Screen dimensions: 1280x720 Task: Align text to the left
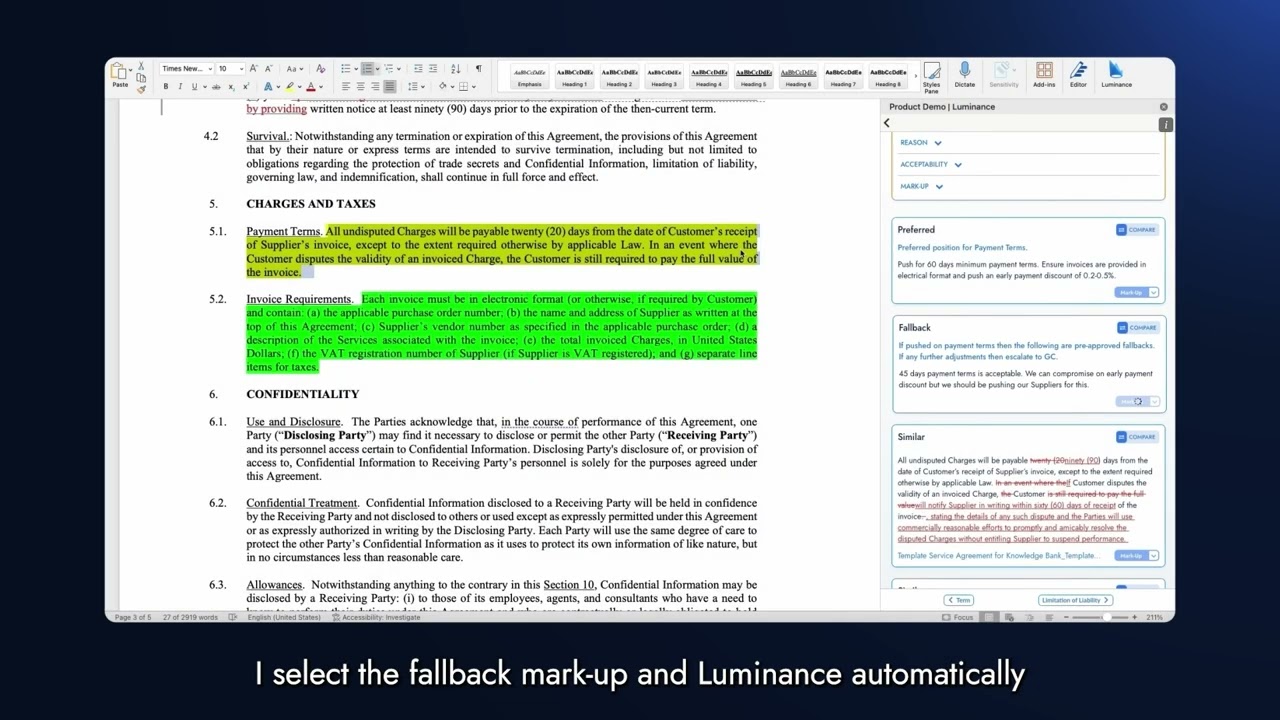[346, 87]
